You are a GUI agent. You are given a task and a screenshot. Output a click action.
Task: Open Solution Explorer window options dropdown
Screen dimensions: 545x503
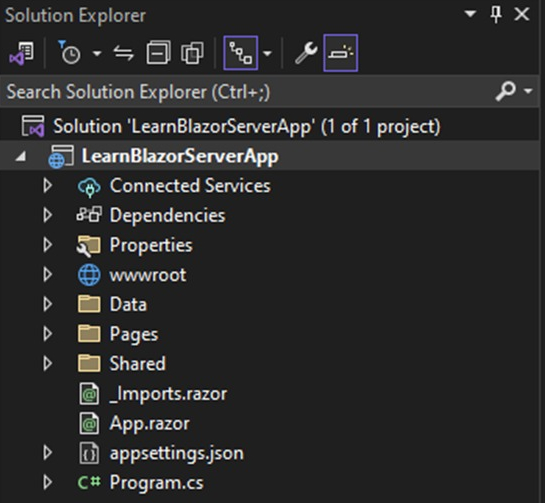[x=470, y=14]
